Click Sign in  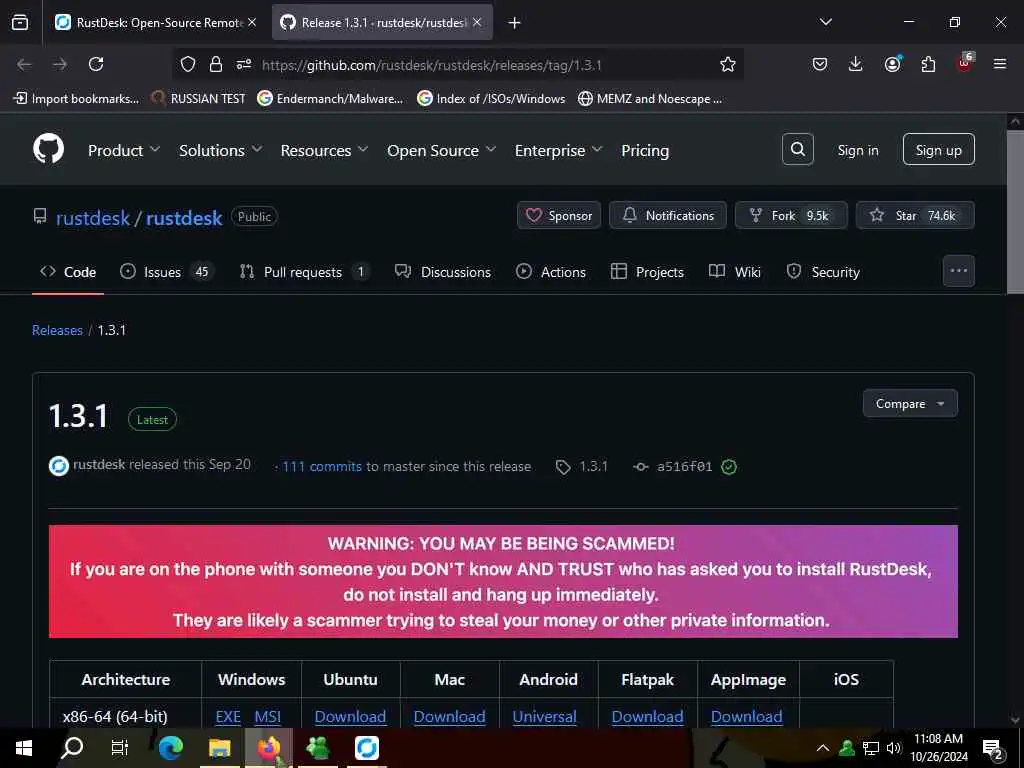click(857, 150)
